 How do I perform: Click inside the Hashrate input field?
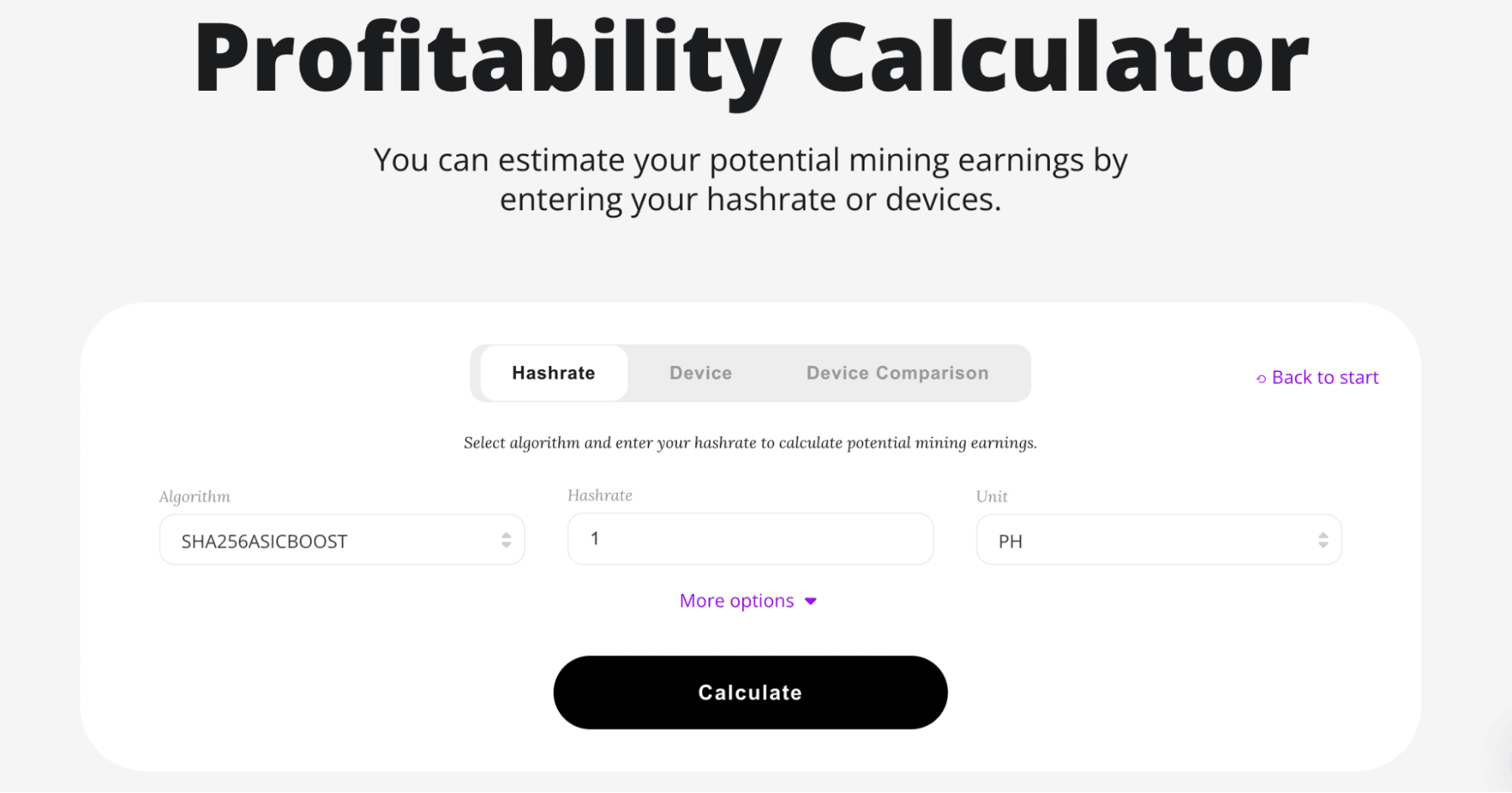(x=749, y=538)
